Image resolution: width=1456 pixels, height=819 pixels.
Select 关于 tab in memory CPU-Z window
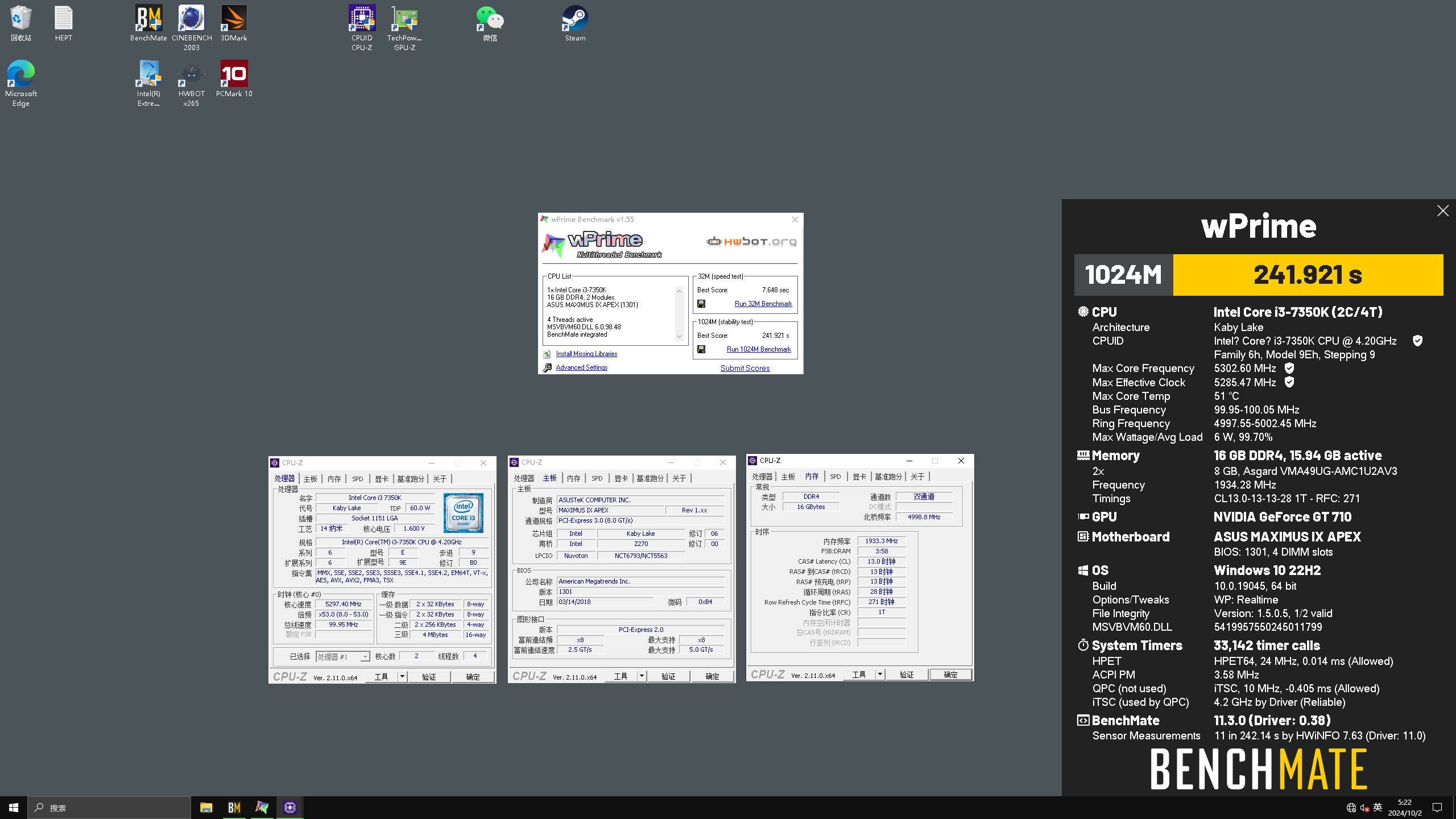[917, 477]
